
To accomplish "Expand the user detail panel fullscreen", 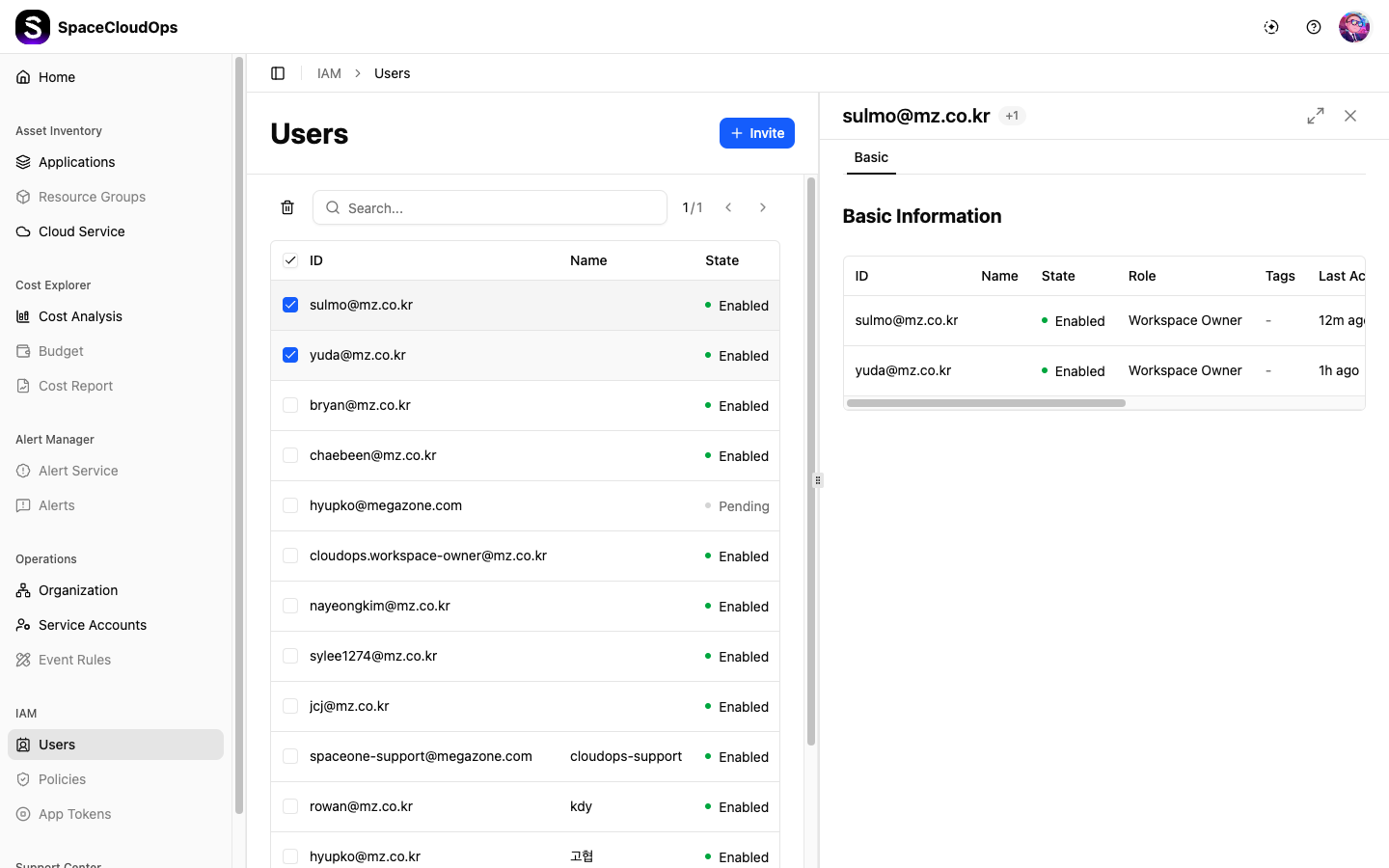I will coord(1316,116).
